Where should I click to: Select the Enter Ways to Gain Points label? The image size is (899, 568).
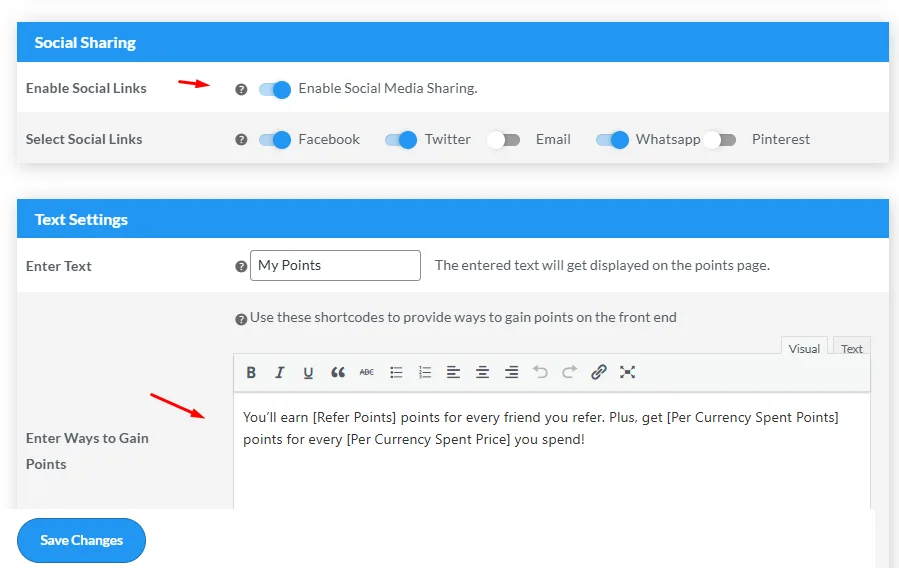(87, 451)
